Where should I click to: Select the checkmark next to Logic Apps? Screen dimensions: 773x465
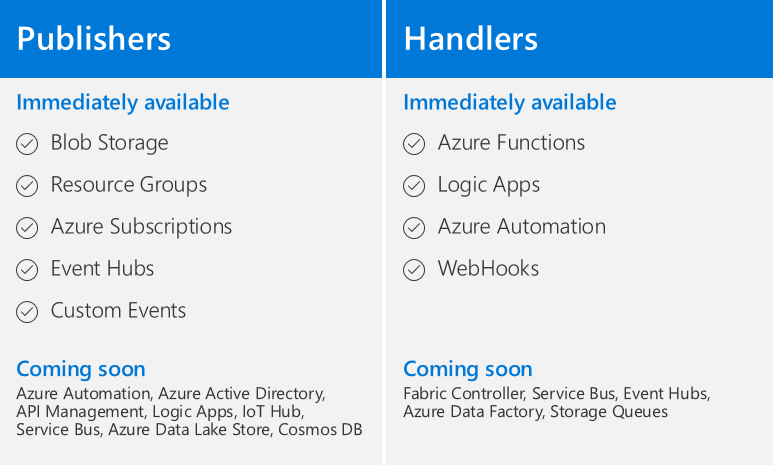(414, 186)
